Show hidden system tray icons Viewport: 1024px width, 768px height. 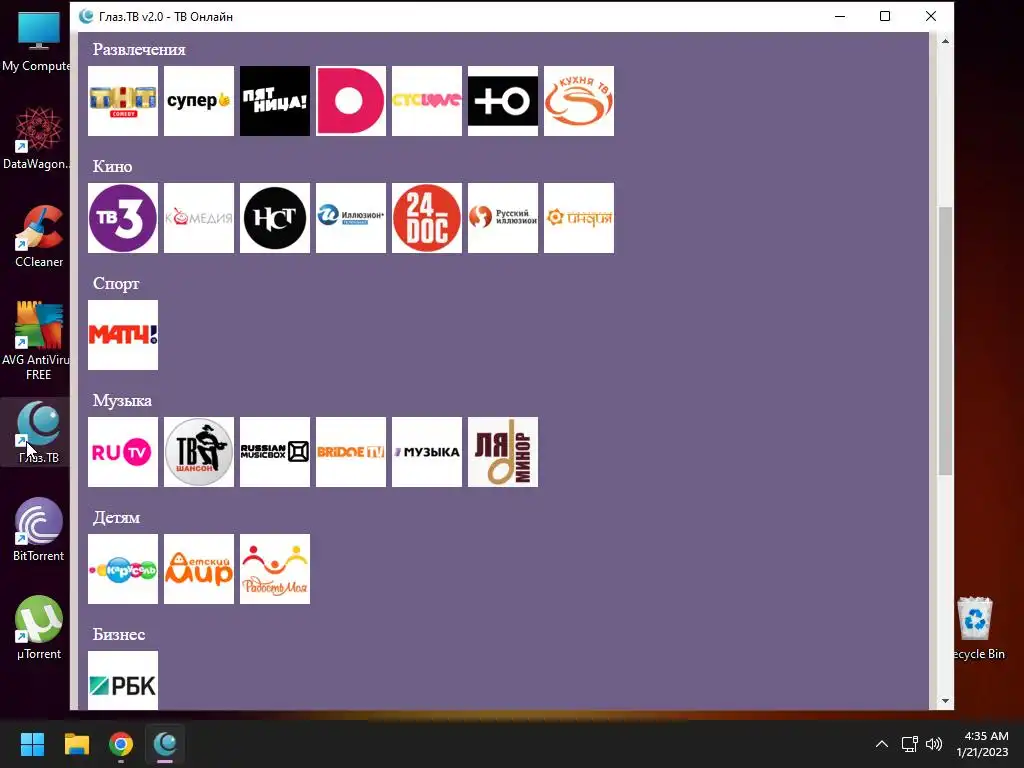click(882, 744)
